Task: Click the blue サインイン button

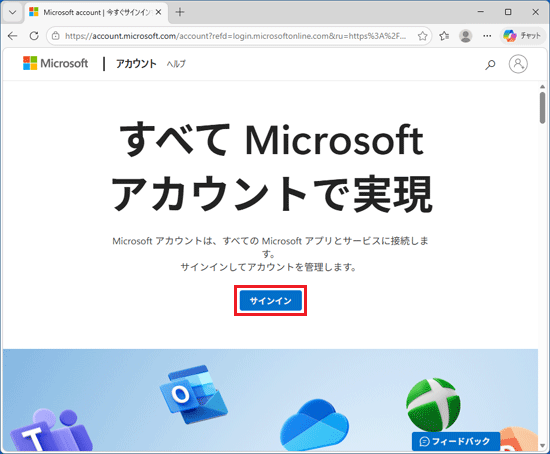Action: coord(270,301)
